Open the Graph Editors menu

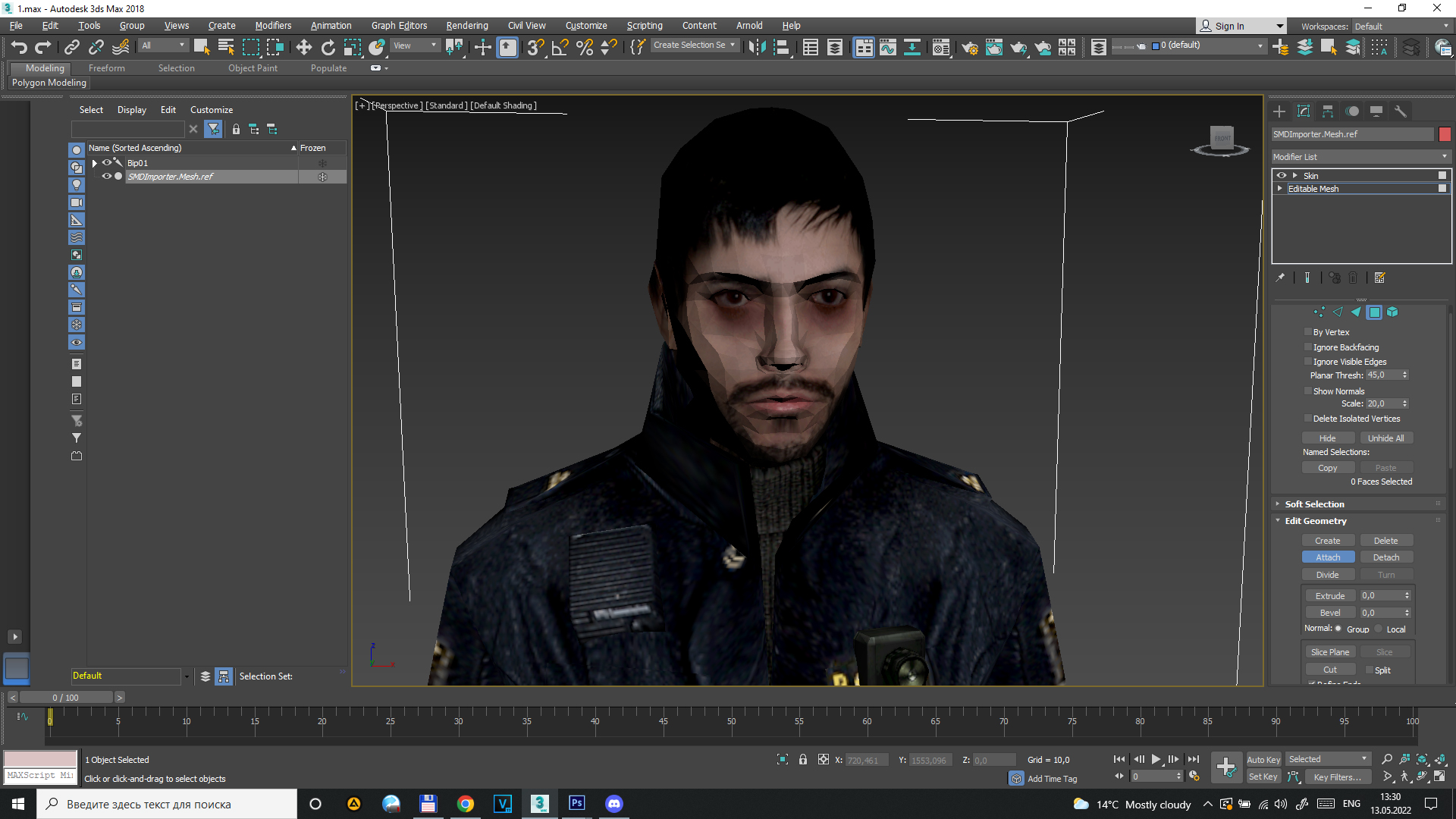click(399, 26)
